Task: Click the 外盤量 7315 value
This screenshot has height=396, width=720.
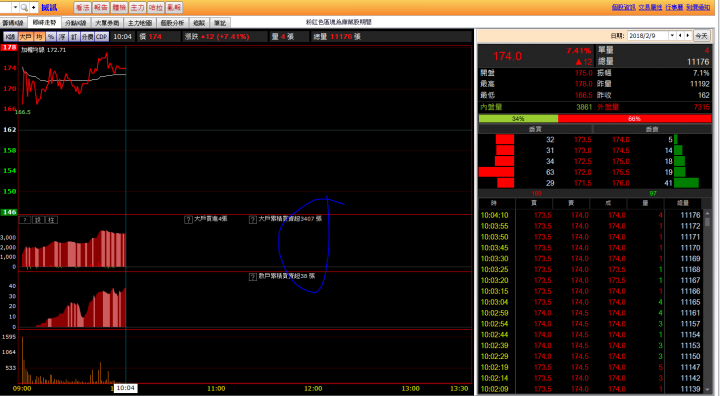Action: pos(702,107)
